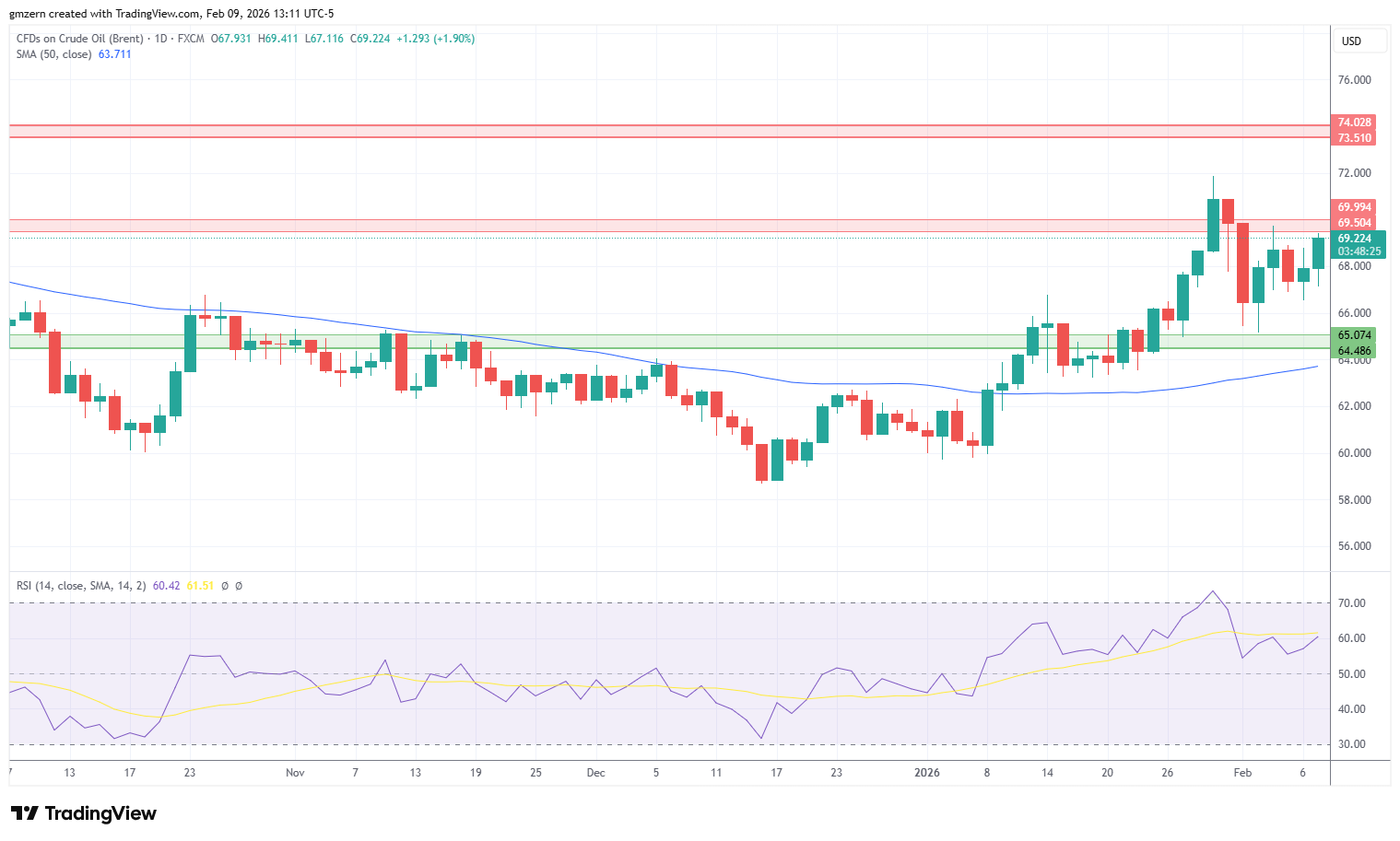The width and height of the screenshot is (1400, 841).
Task: Click the RSI (14, close, SMA, 14, 2) legend
Action: (81, 586)
